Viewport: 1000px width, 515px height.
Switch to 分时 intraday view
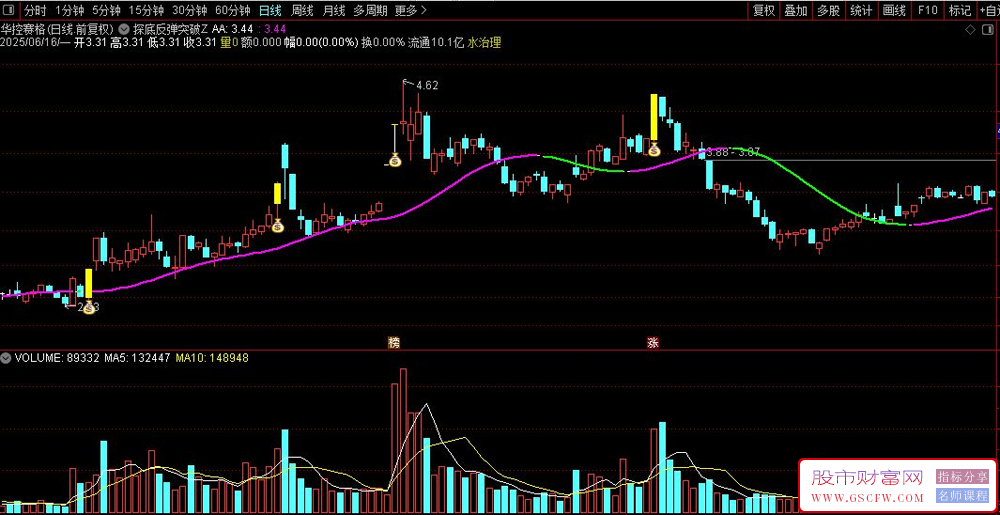click(34, 10)
